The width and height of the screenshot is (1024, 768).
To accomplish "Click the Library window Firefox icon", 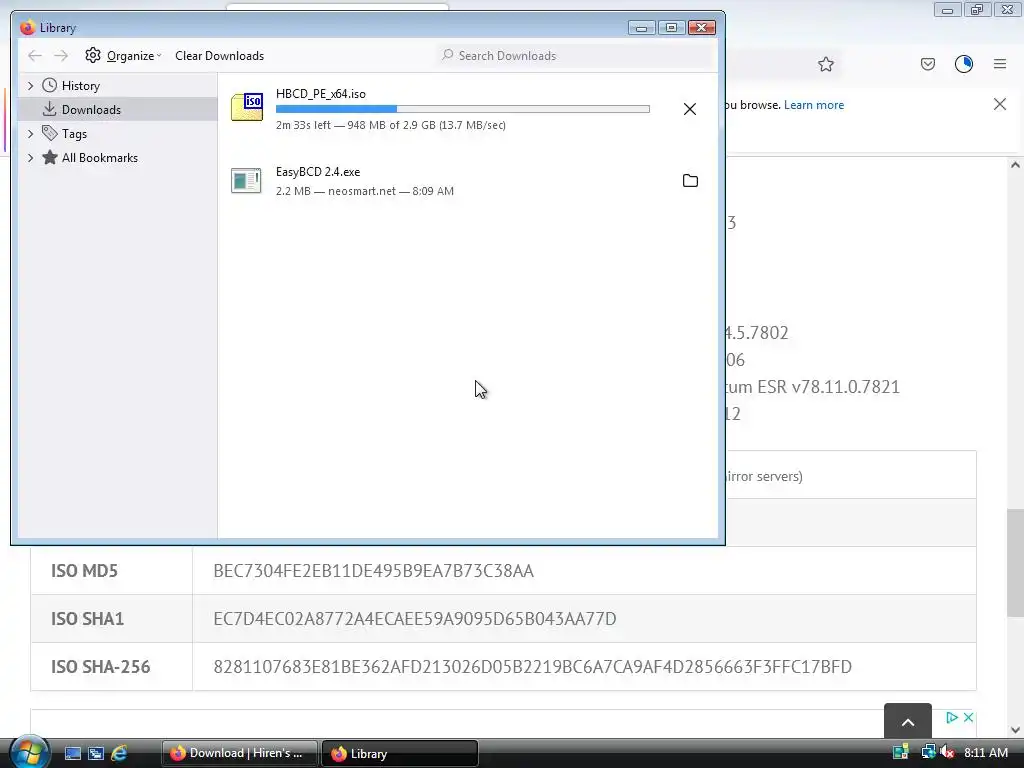I will point(27,27).
